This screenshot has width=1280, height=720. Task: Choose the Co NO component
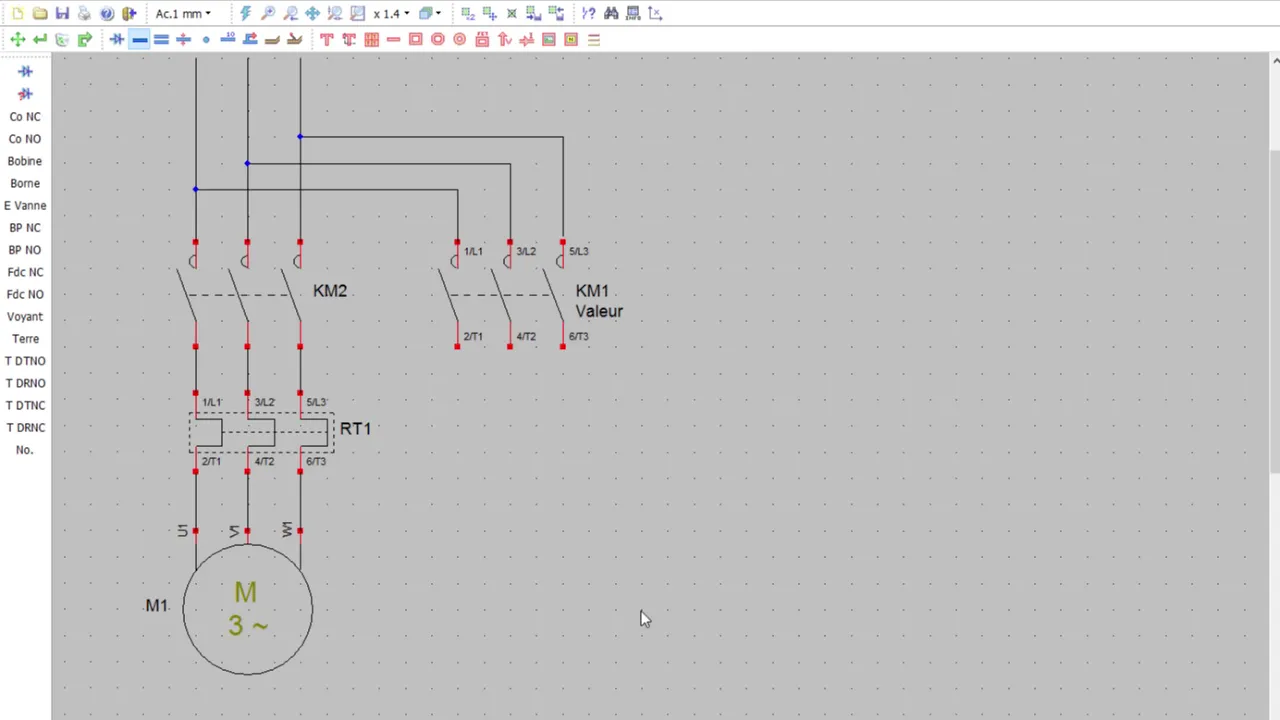coord(25,139)
